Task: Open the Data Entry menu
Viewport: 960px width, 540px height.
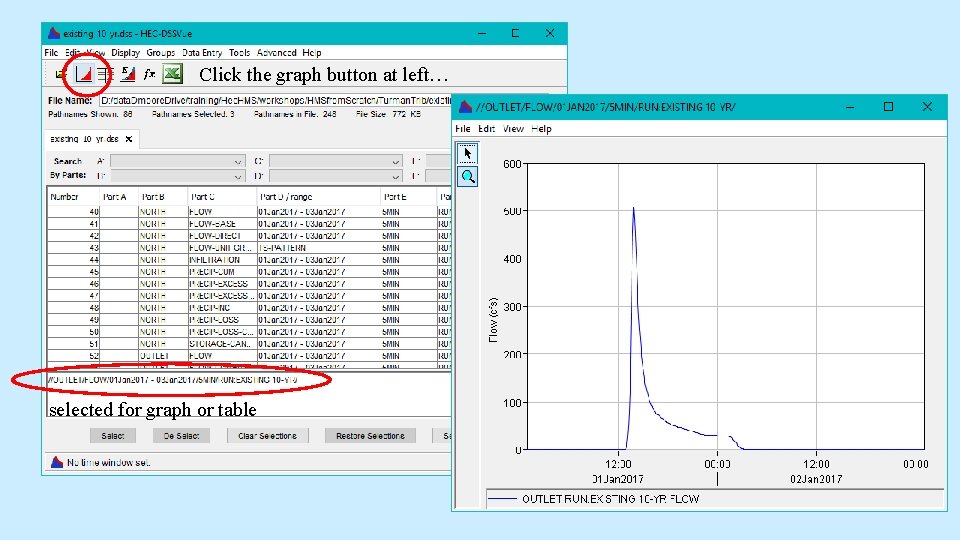Action: [202, 53]
